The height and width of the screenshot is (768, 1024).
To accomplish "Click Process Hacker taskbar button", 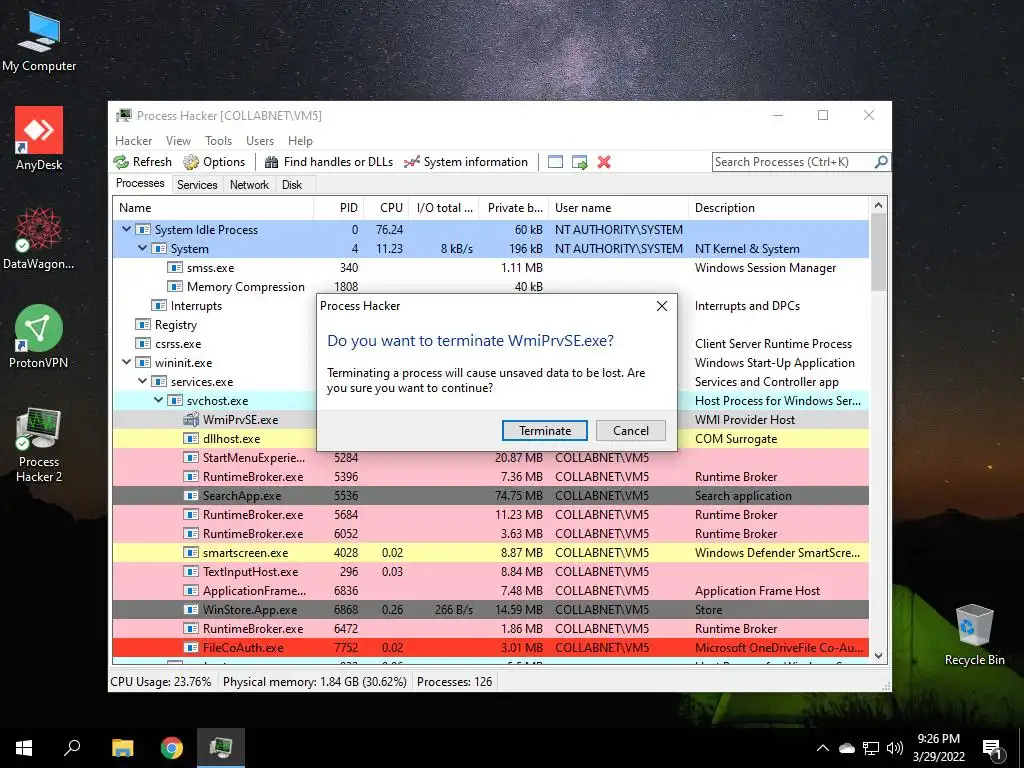I will [x=221, y=748].
